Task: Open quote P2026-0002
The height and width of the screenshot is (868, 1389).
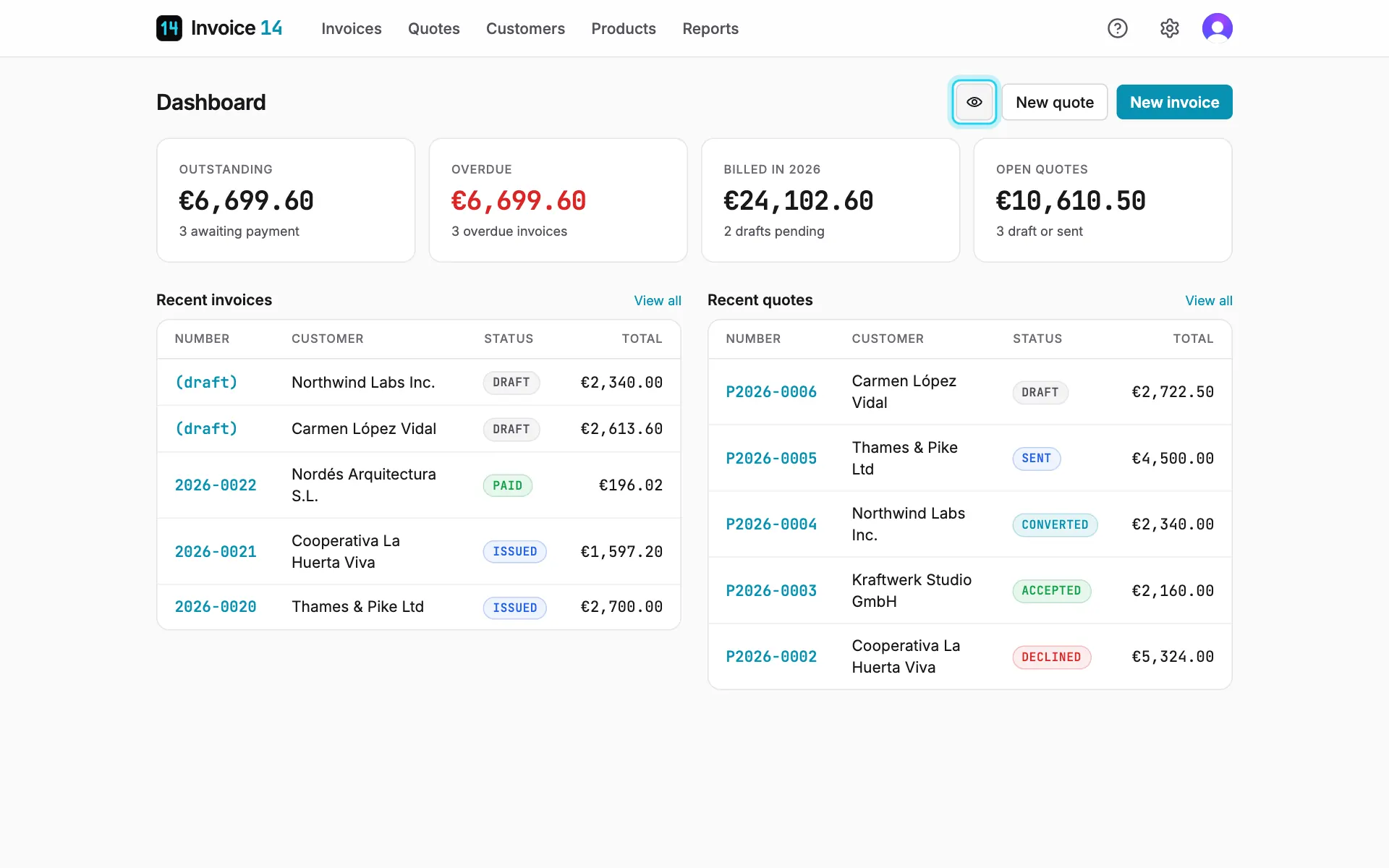Action: (771, 656)
